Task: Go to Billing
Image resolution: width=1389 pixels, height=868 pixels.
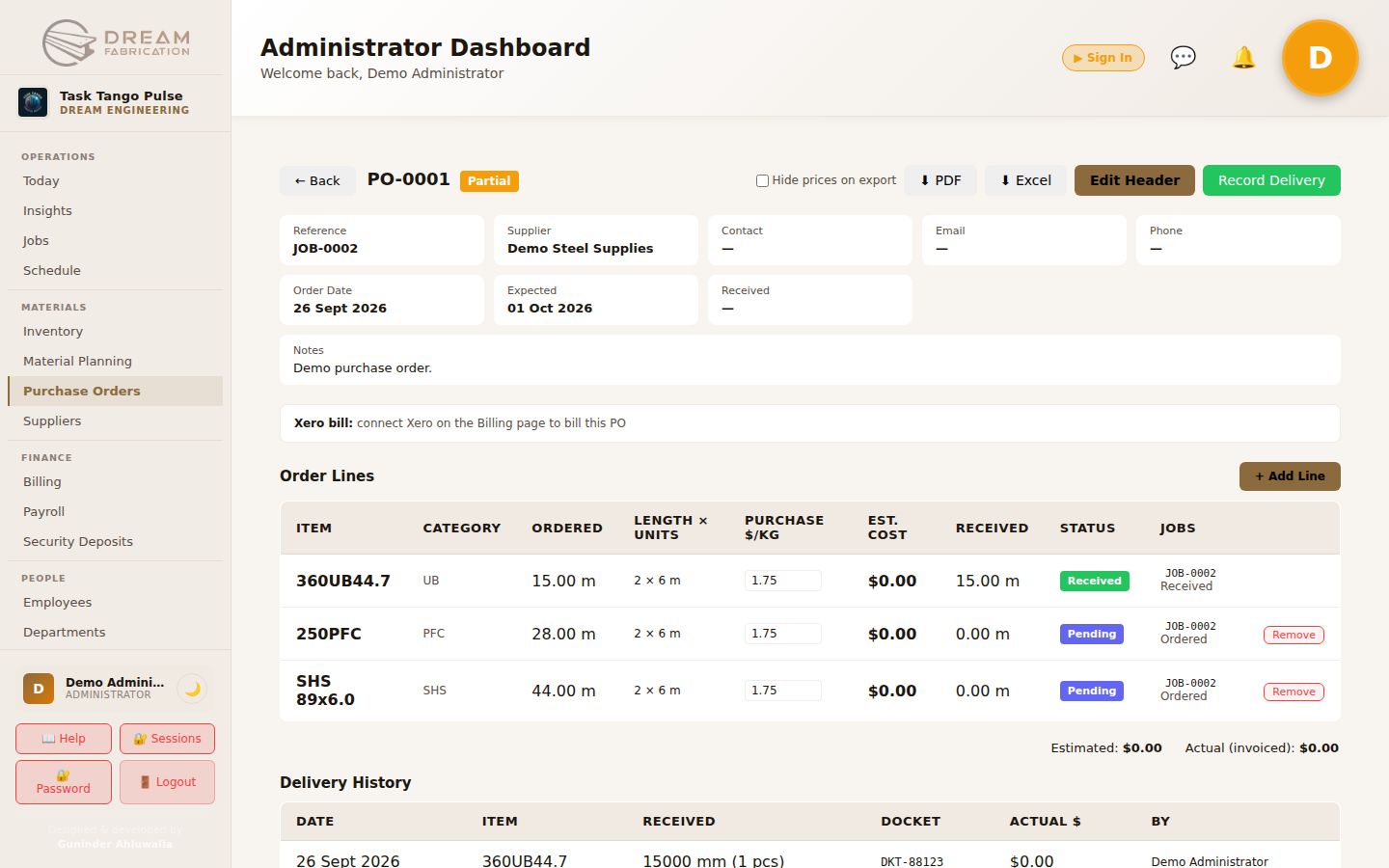Action: click(x=115, y=482)
